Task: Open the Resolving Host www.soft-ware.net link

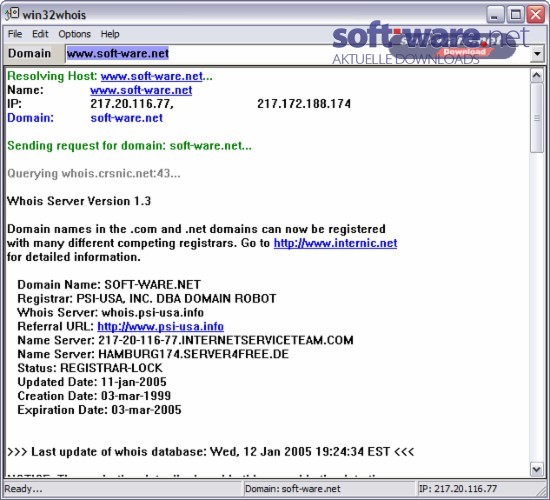Action: (x=152, y=76)
